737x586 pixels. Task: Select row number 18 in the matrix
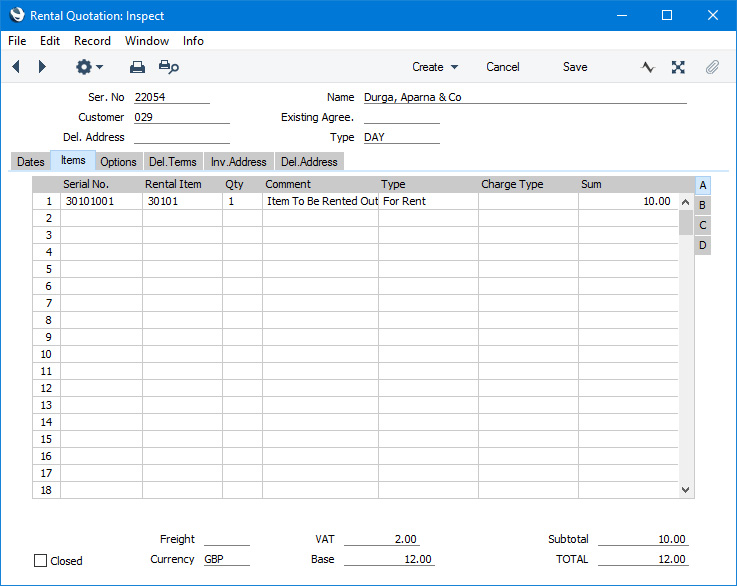[47, 490]
